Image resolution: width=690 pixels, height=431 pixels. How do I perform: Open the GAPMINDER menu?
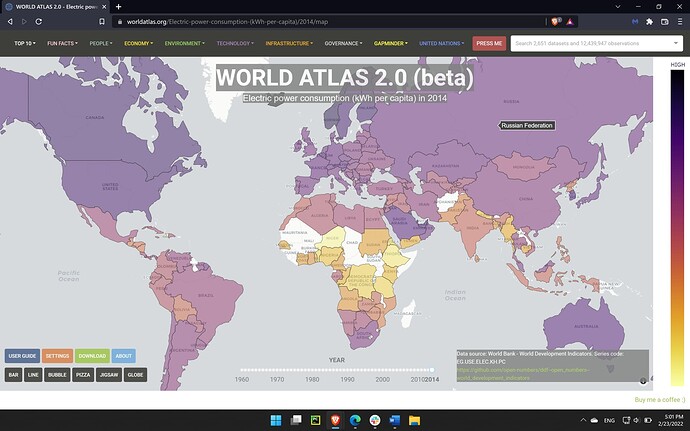pos(390,43)
